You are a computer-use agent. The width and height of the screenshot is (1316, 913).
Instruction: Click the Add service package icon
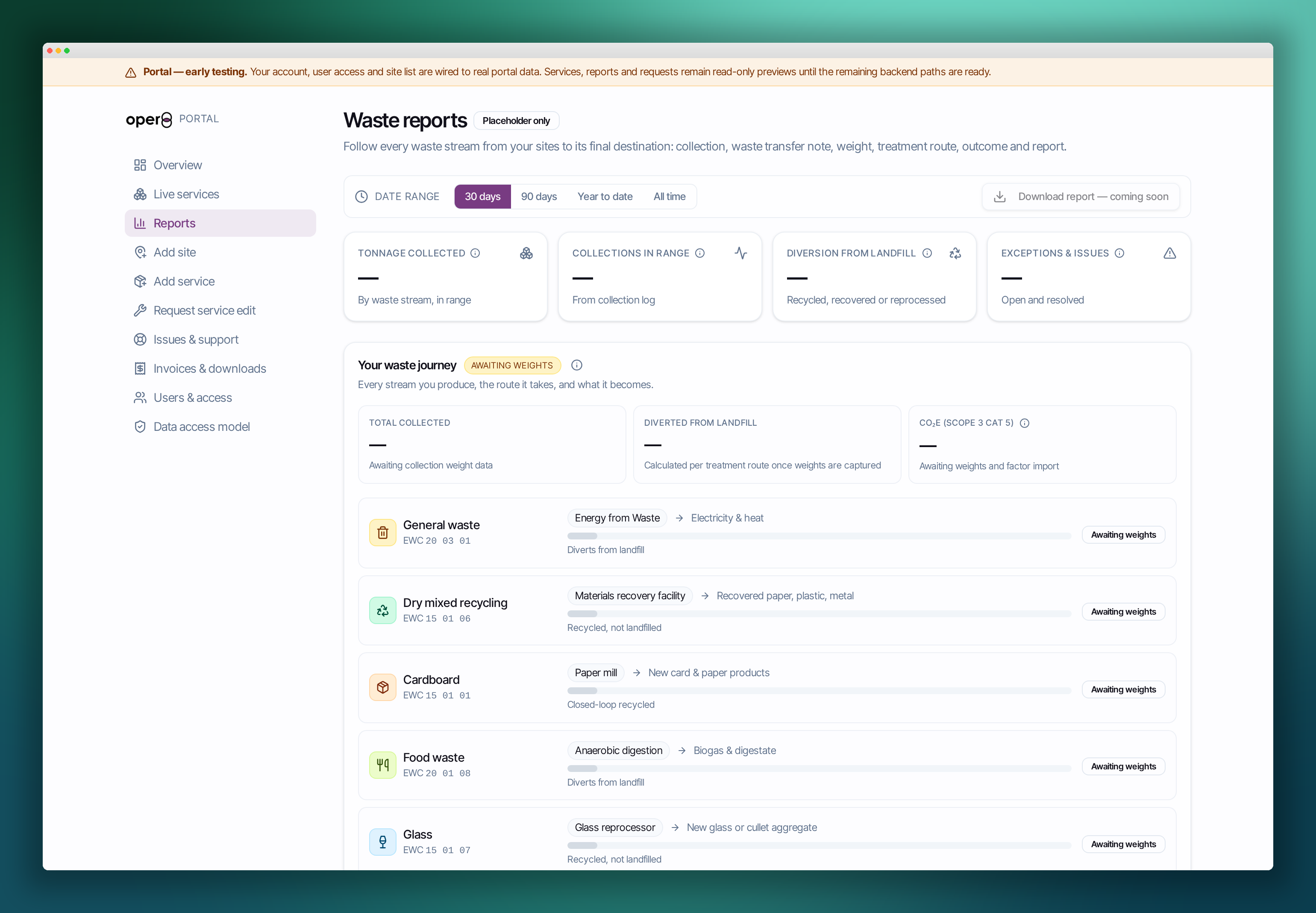pyautogui.click(x=140, y=281)
